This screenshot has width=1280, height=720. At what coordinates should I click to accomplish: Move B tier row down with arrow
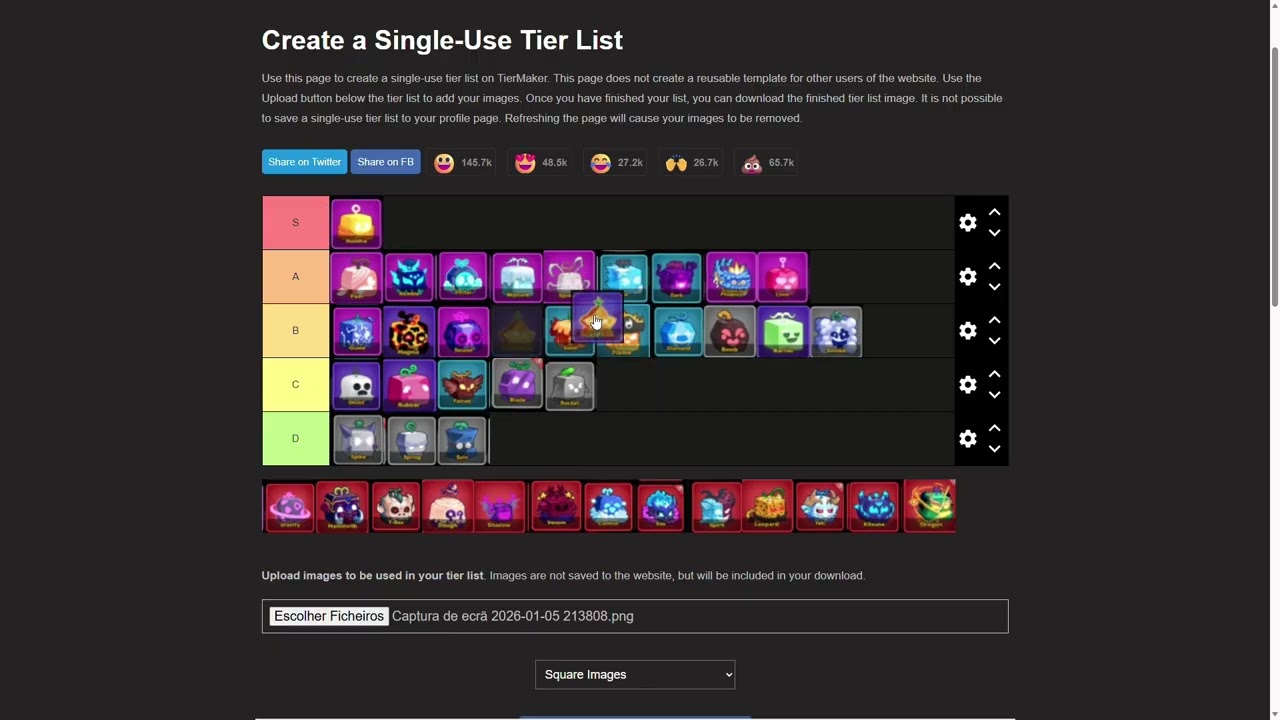coord(994,341)
